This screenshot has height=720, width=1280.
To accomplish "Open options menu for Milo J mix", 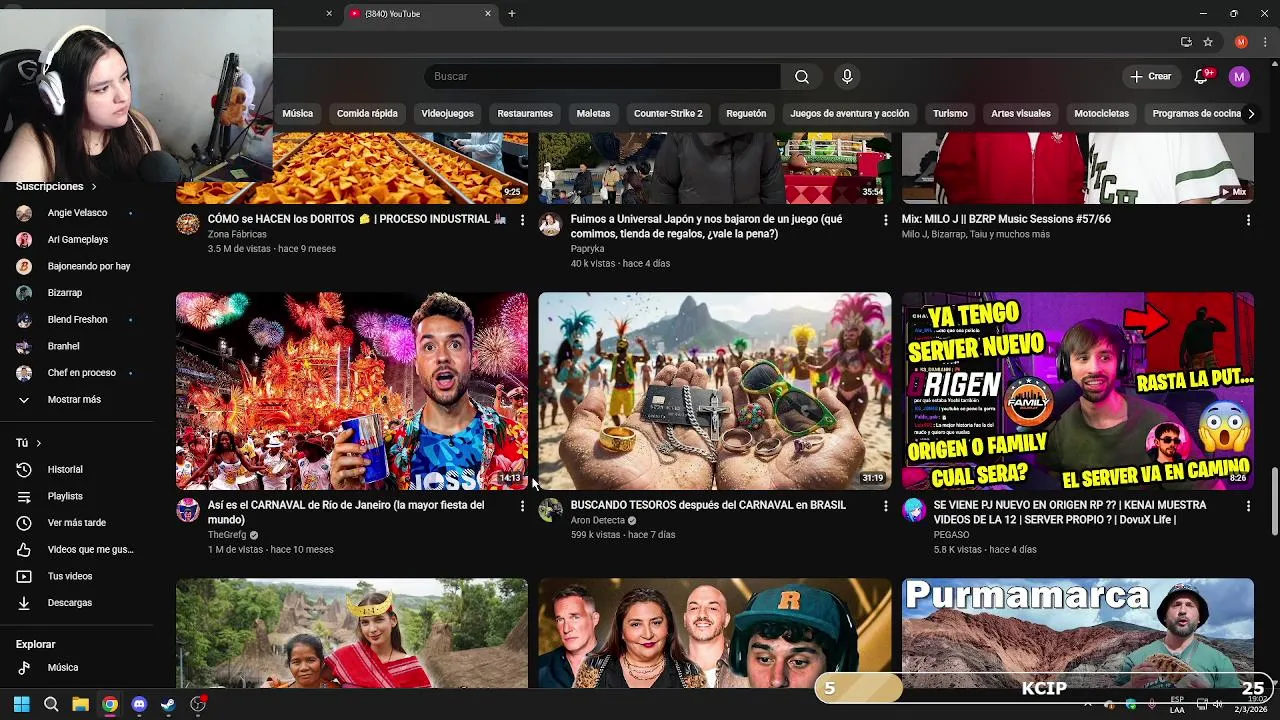I will click(1248, 219).
